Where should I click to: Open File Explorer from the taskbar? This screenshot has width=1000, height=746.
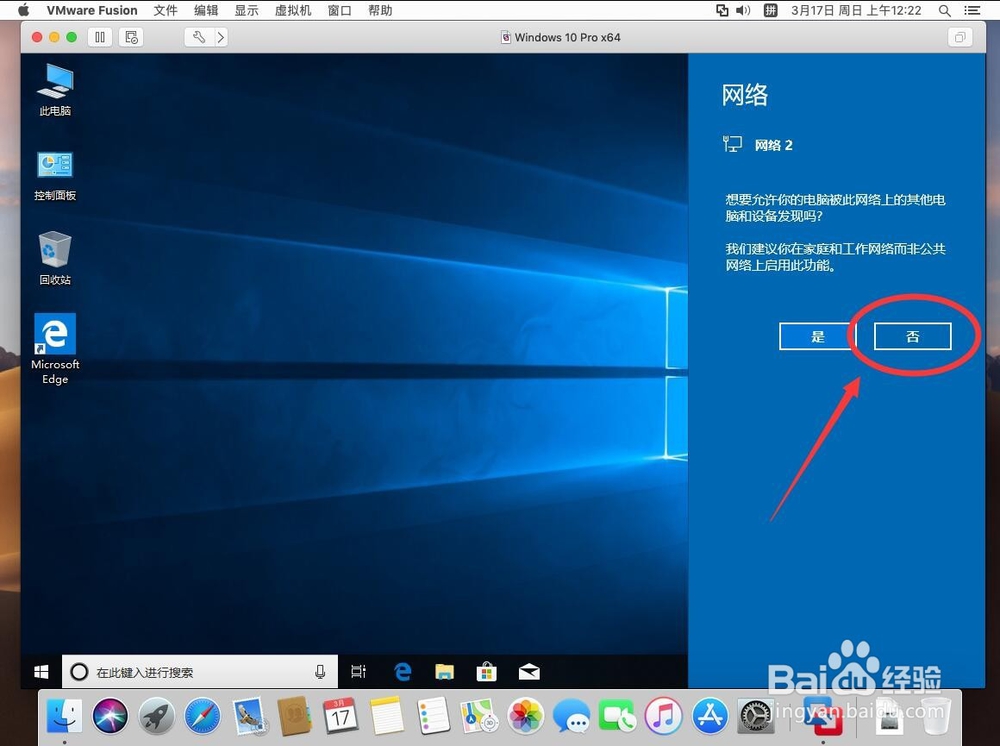tap(445, 671)
